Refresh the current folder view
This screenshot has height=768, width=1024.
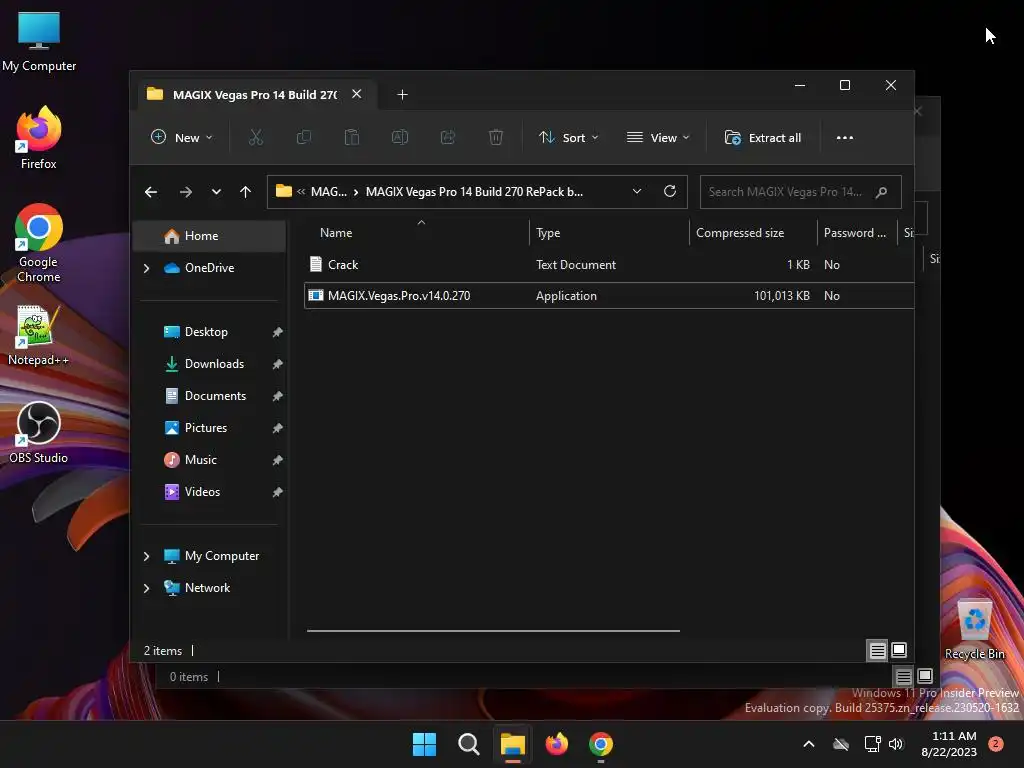click(669, 191)
